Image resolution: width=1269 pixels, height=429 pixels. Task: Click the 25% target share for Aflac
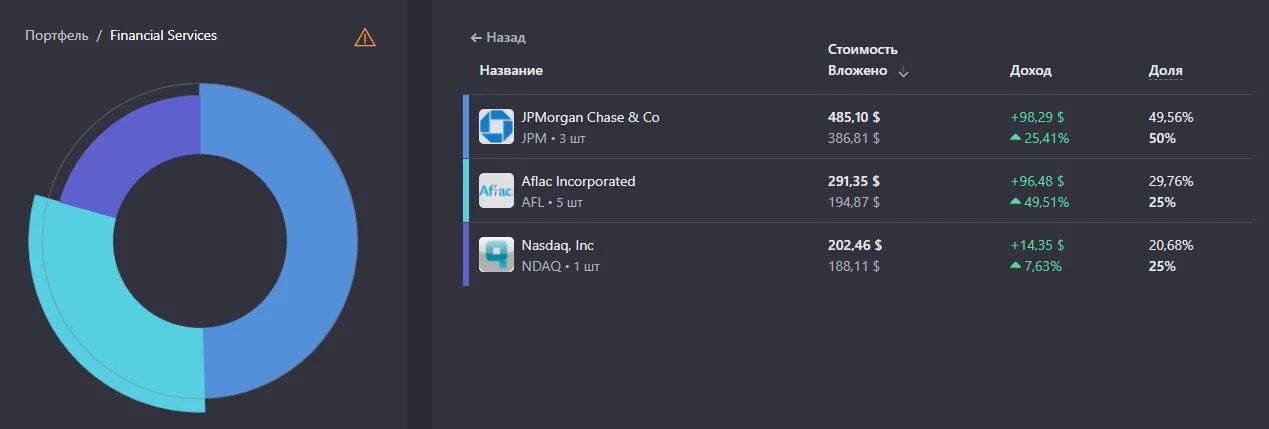tap(1162, 202)
